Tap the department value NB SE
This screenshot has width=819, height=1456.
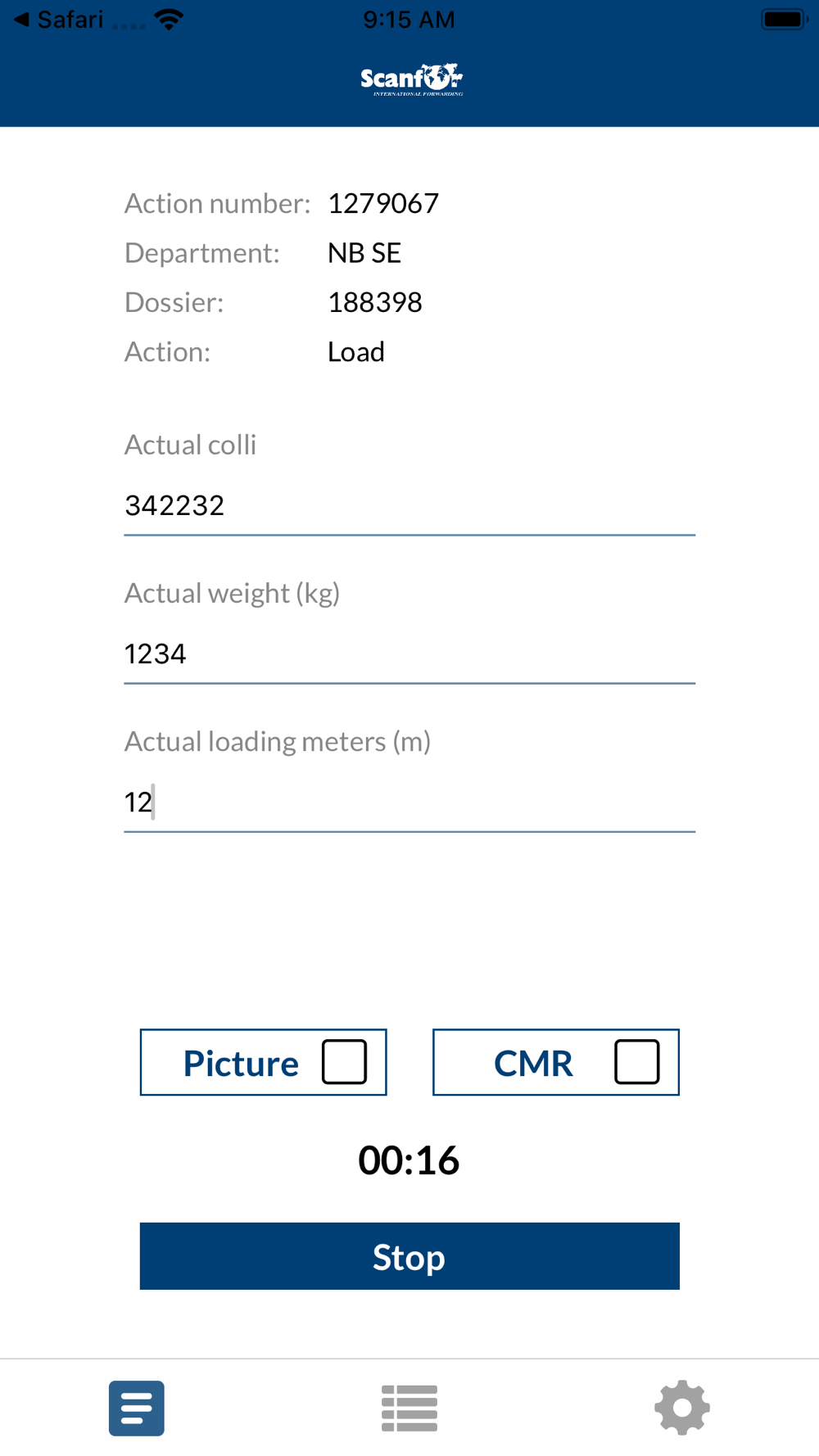click(x=364, y=253)
